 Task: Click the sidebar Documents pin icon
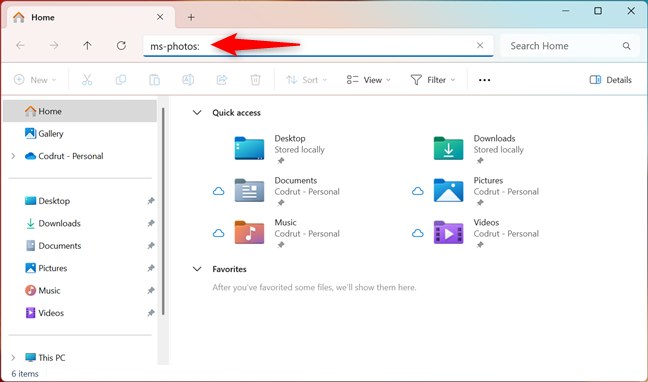click(x=151, y=246)
